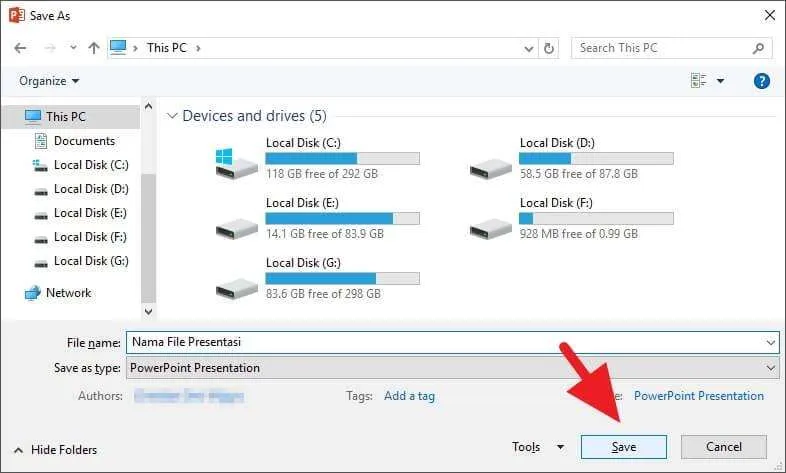This screenshot has width=786, height=473.
Task: Collapse the Devices and drives group
Action: tap(172, 116)
